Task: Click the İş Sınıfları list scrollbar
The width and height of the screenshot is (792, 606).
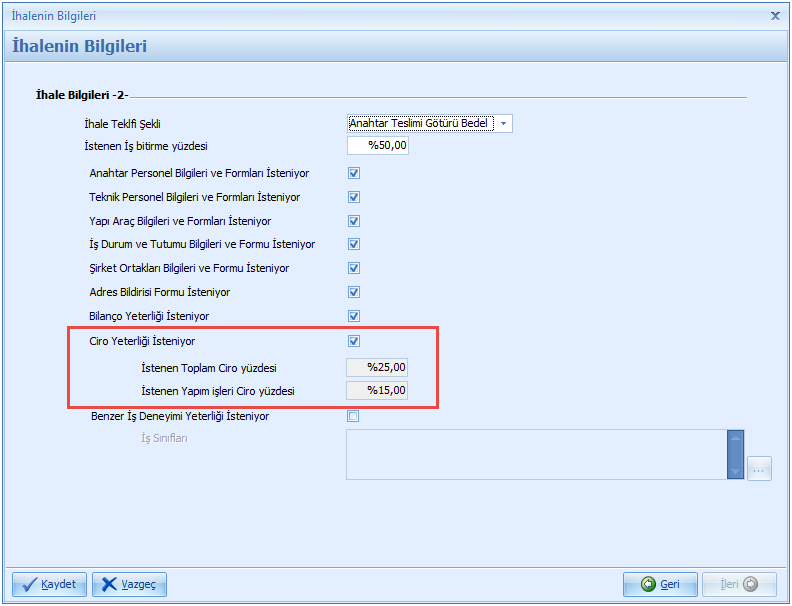Action: pyautogui.click(x=736, y=455)
